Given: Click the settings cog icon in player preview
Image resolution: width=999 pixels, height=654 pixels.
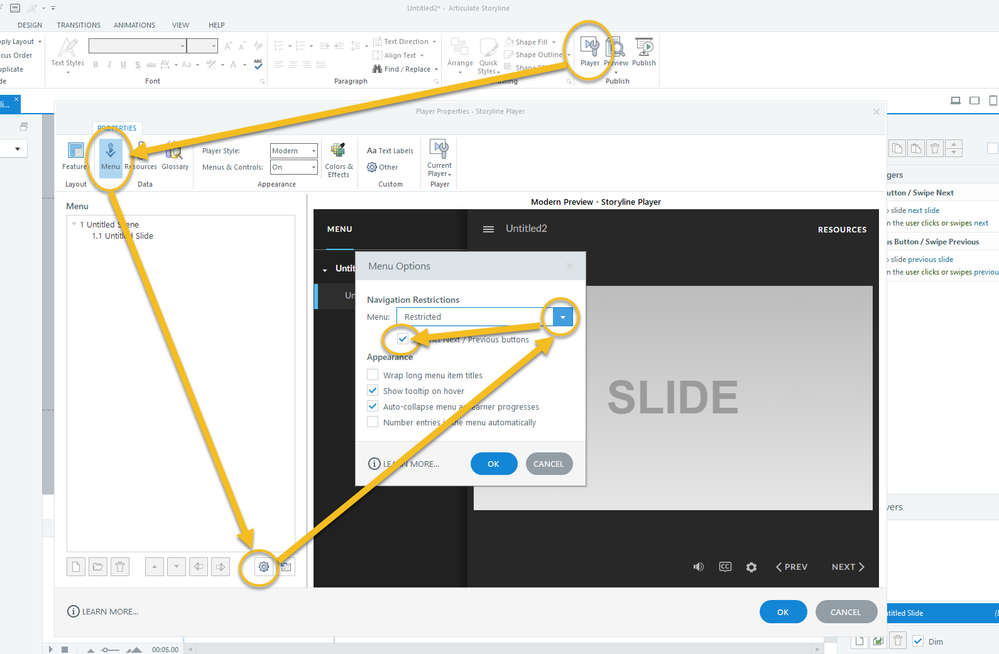Looking at the screenshot, I should 751,567.
